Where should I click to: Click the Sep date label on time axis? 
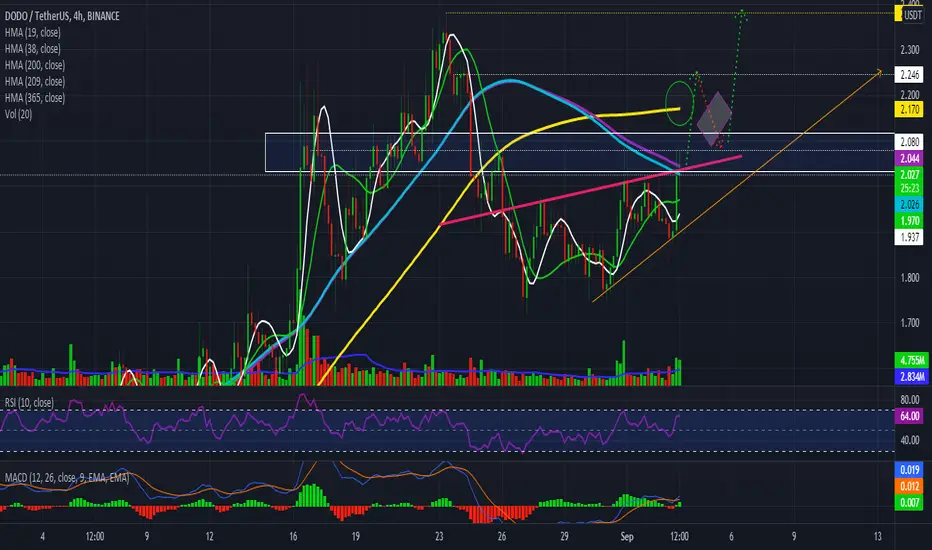(x=627, y=536)
